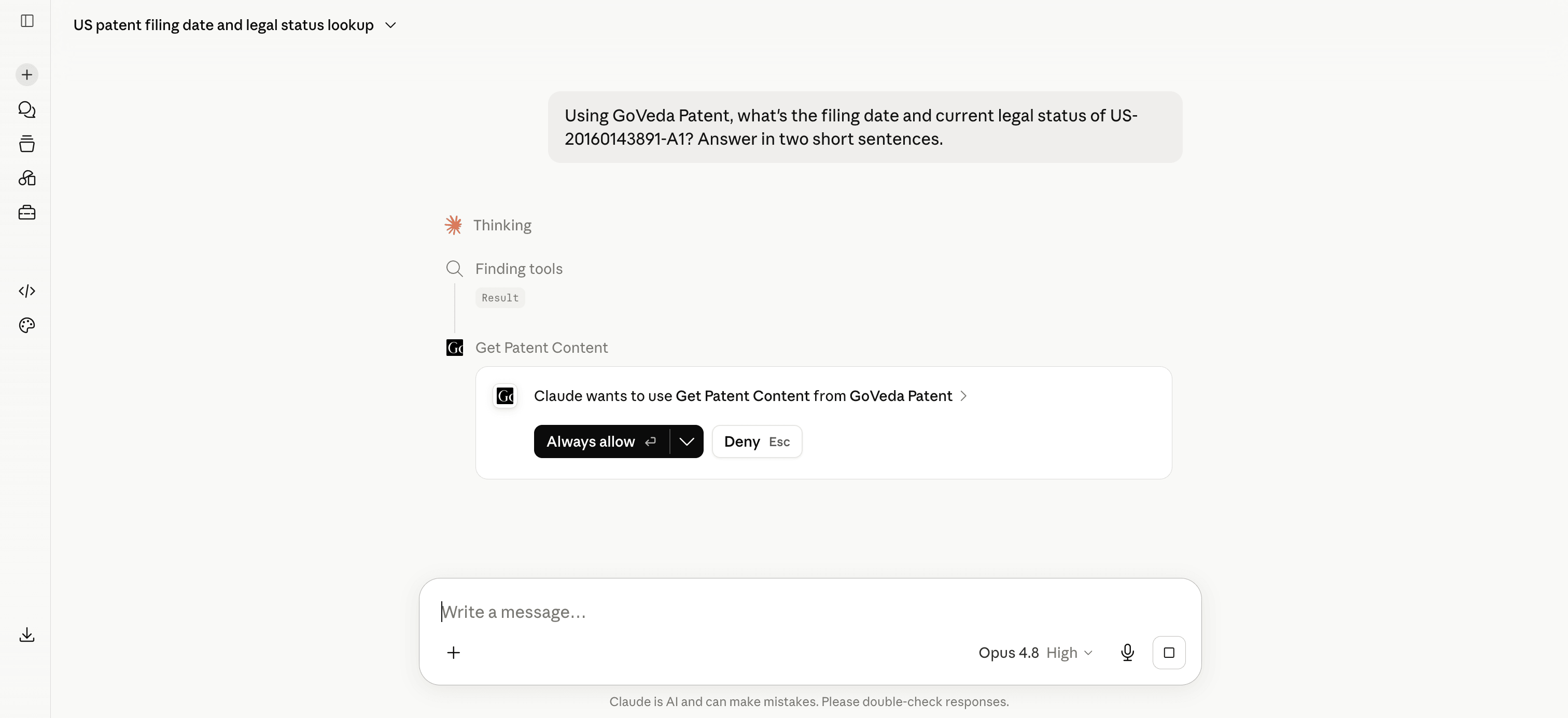Open the Projects stack icon
Screen dimensions: 1568x718
tap(27, 144)
